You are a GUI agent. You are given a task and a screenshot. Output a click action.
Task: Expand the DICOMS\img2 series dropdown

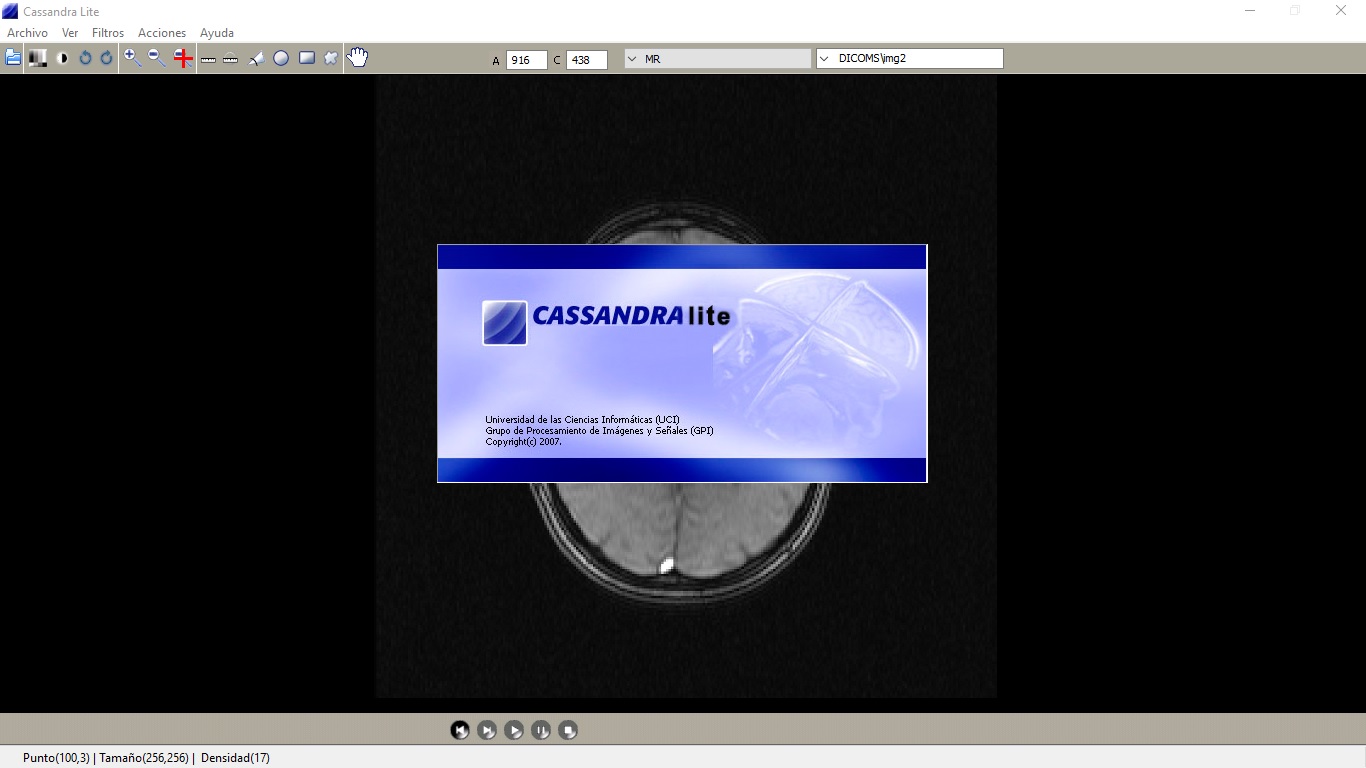[x=909, y=59]
